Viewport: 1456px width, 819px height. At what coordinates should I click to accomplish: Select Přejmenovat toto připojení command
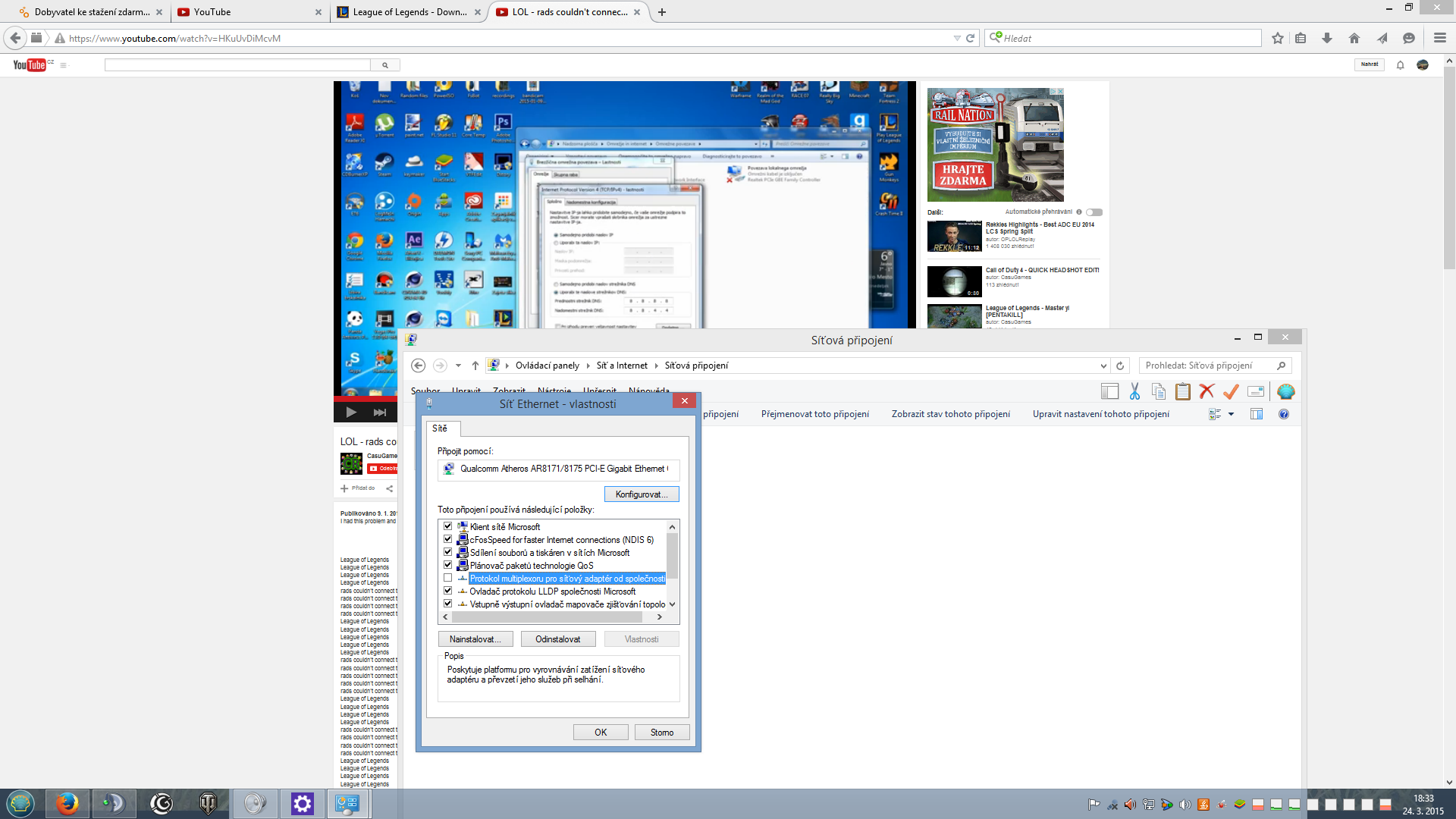(x=814, y=414)
